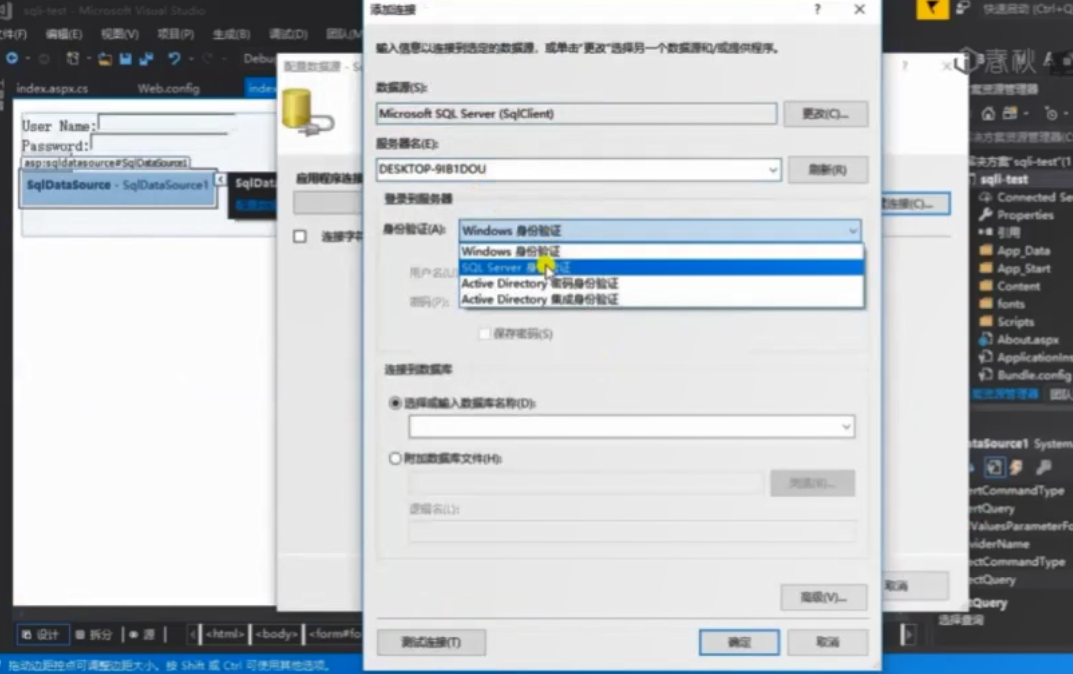This screenshot has height=674, width=1073.
Task: Click the save floppy disk icon
Action: point(125,60)
